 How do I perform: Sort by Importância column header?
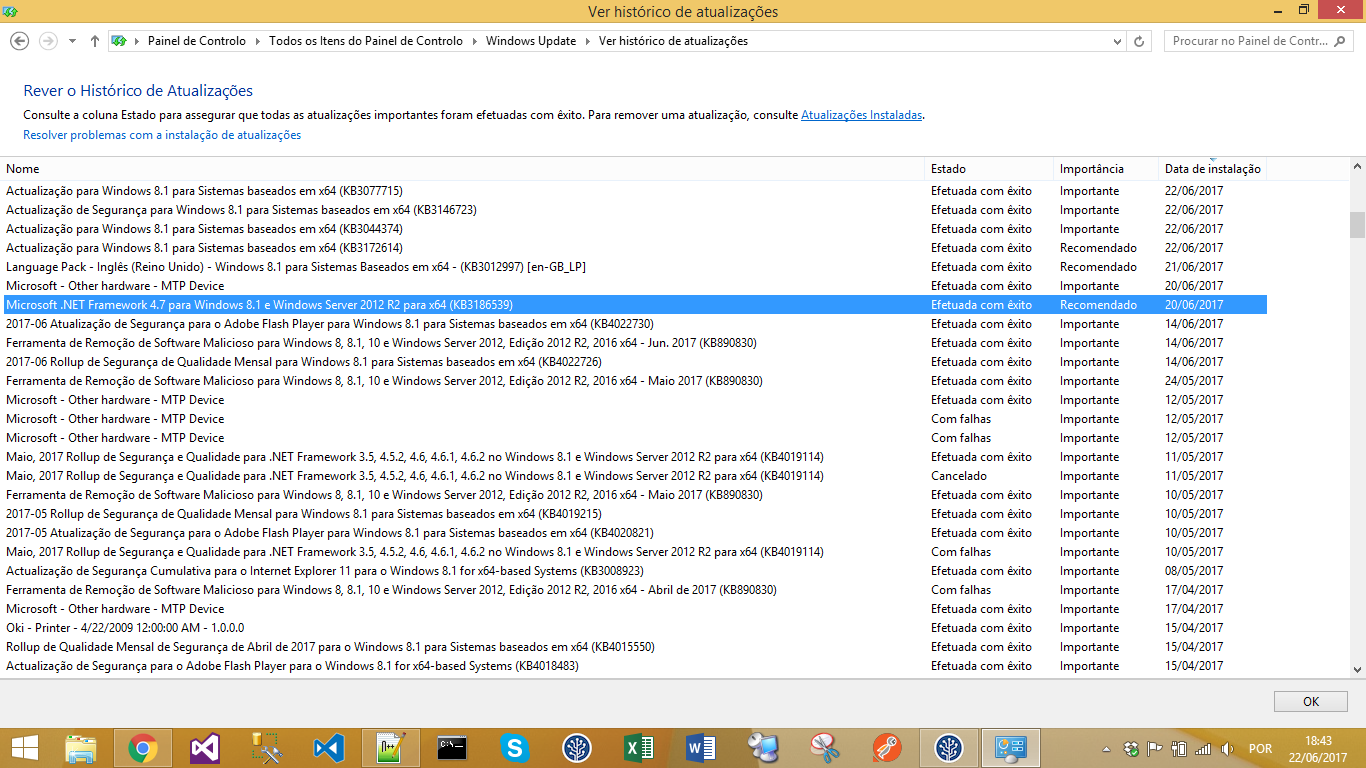point(1106,168)
